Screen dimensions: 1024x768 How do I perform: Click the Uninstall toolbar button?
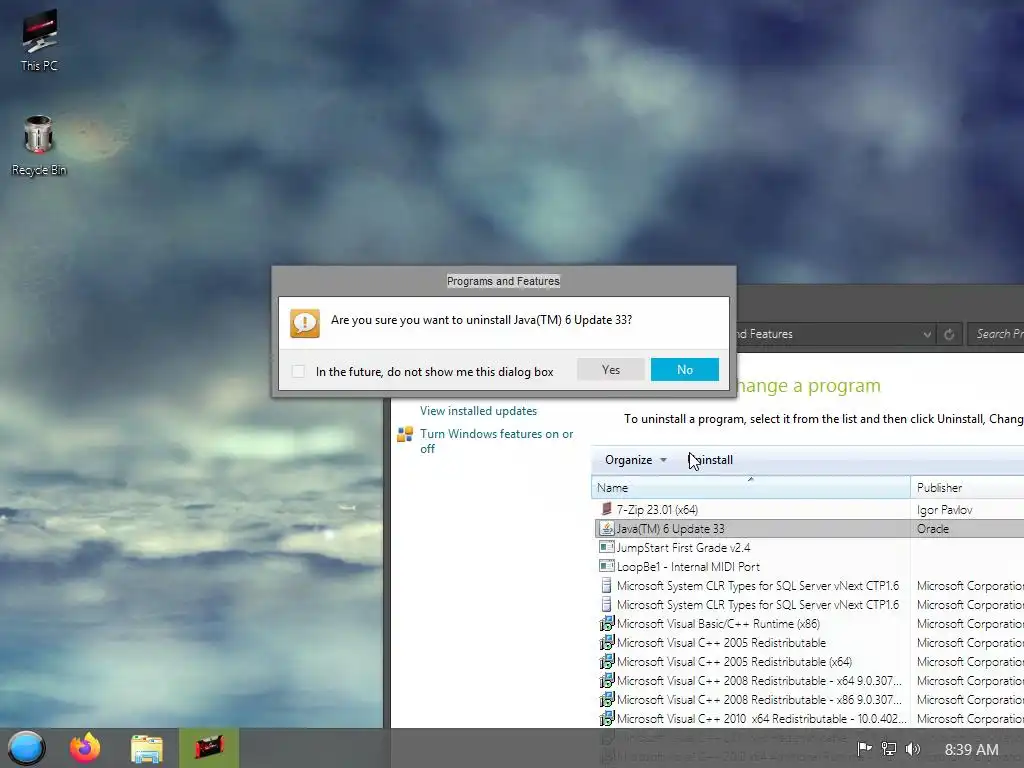pyautogui.click(x=712, y=460)
